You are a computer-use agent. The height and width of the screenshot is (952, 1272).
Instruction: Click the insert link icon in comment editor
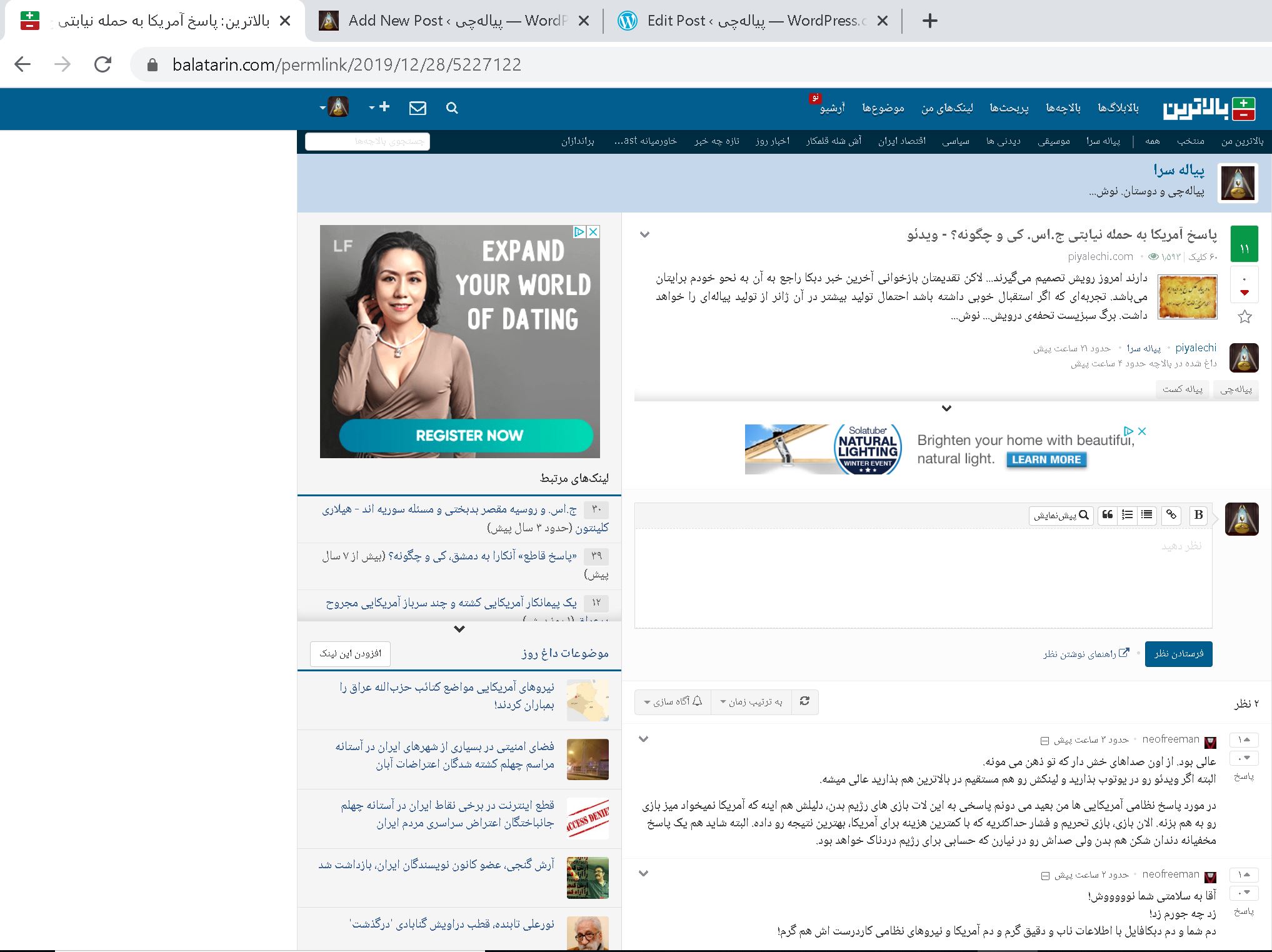coord(1171,515)
